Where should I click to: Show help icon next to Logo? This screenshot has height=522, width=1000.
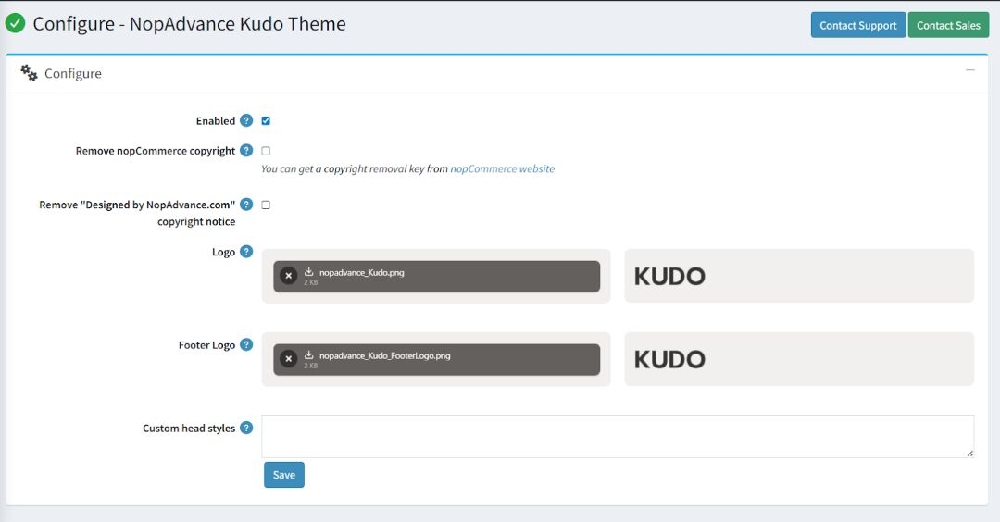[x=247, y=251]
